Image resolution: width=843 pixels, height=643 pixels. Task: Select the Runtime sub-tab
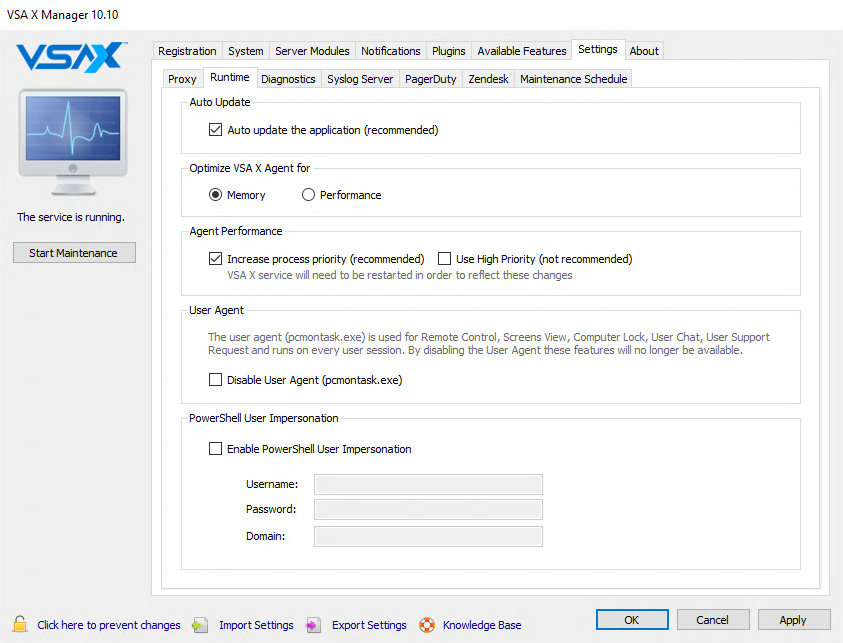tap(230, 77)
